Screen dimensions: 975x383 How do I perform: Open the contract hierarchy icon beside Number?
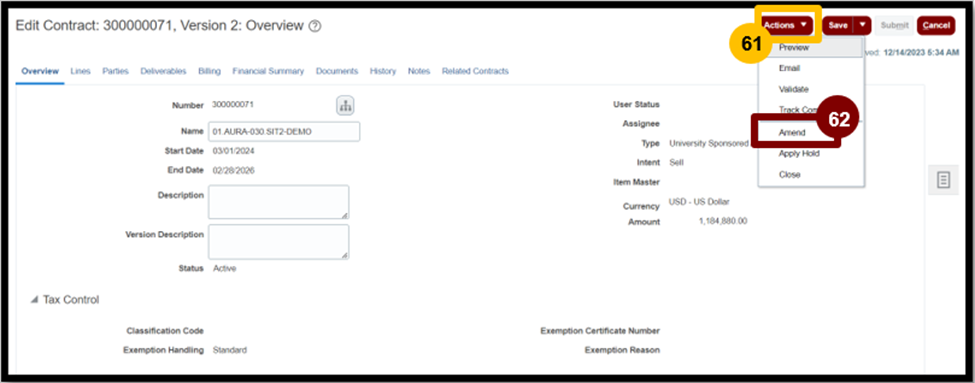(345, 106)
